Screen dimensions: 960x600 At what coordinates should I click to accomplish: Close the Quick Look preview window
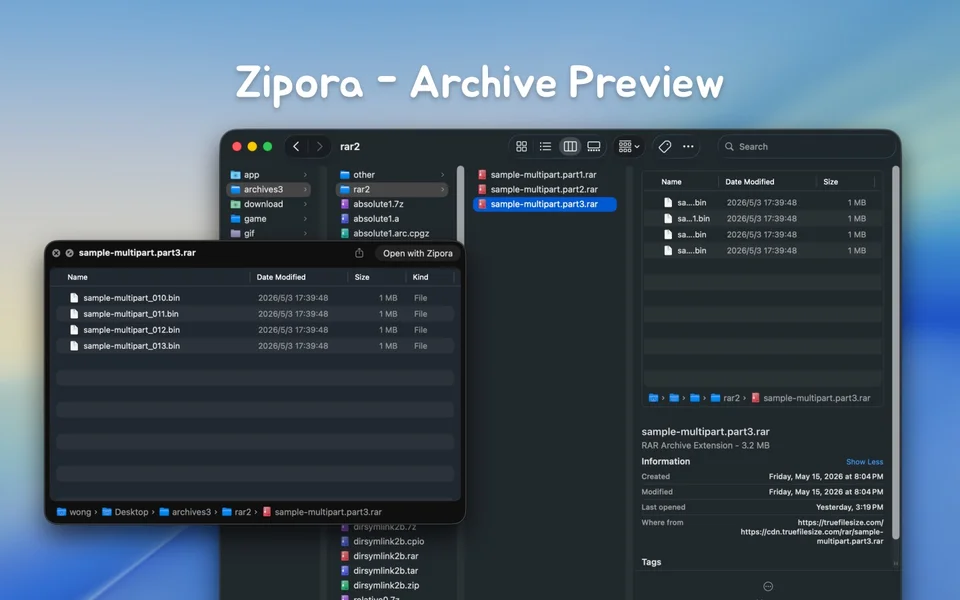point(56,253)
